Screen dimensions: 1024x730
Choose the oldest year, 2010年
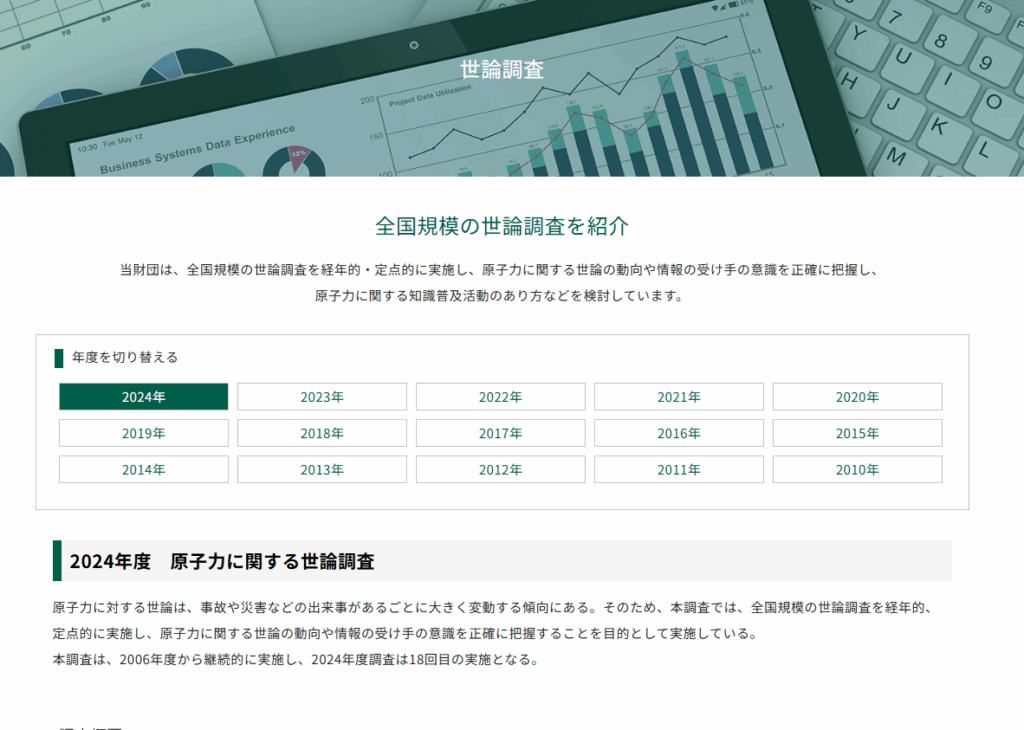pos(857,469)
